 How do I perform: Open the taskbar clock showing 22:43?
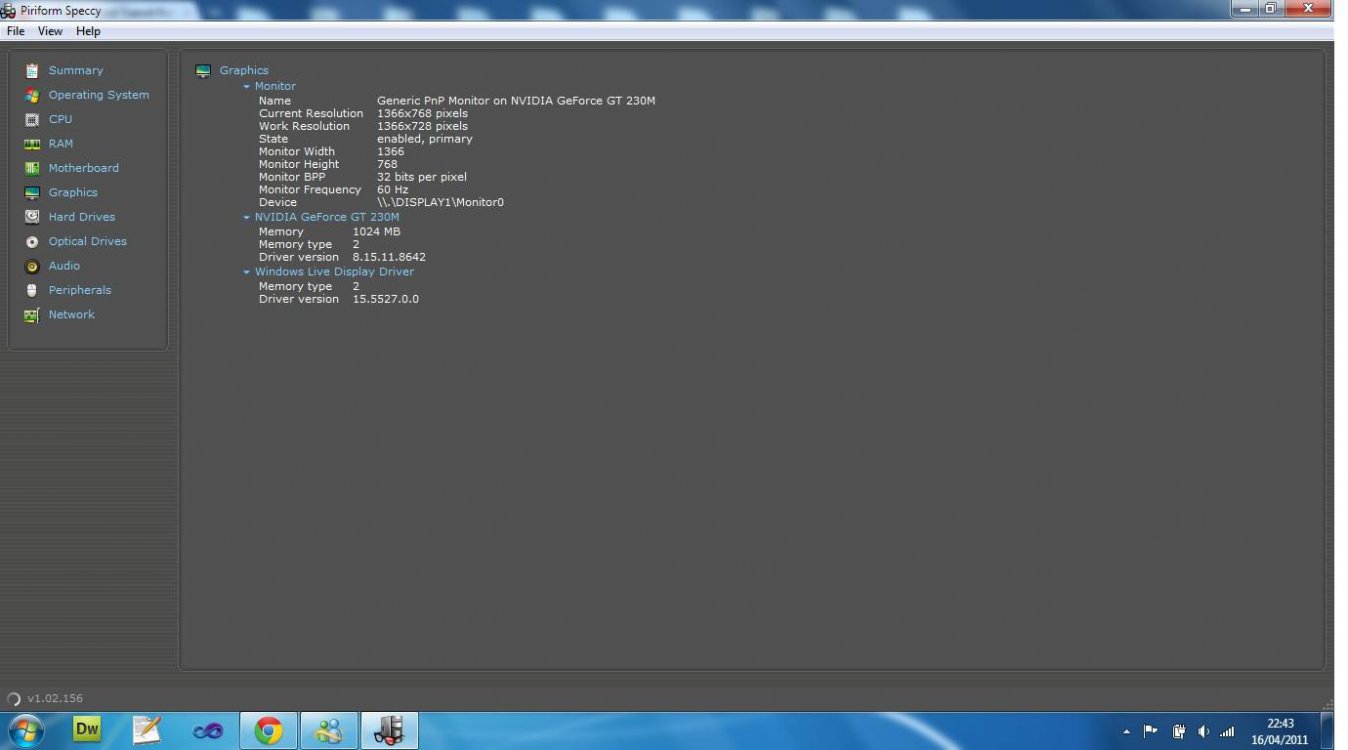pyautogui.click(x=1280, y=732)
